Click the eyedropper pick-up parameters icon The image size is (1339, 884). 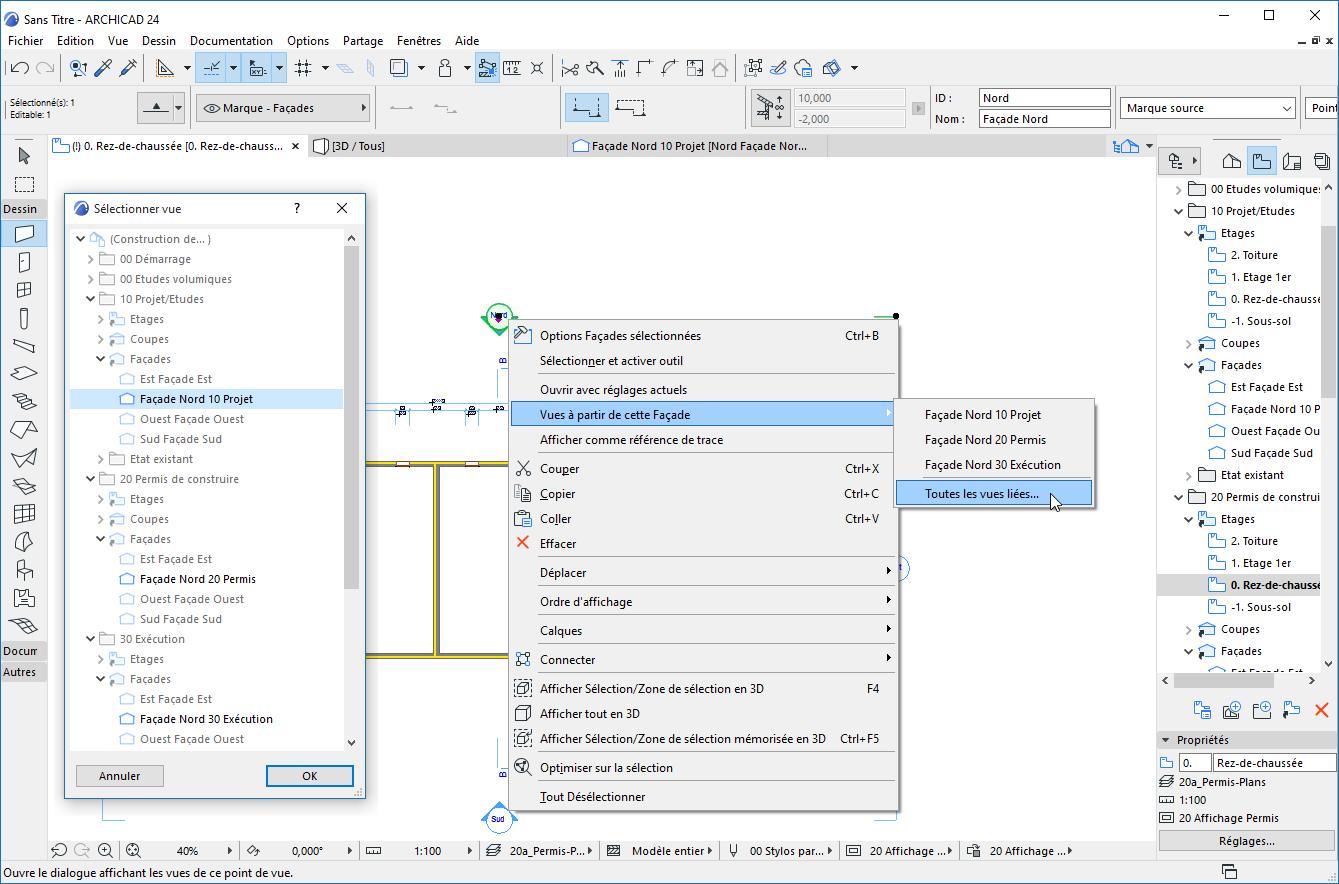click(103, 68)
